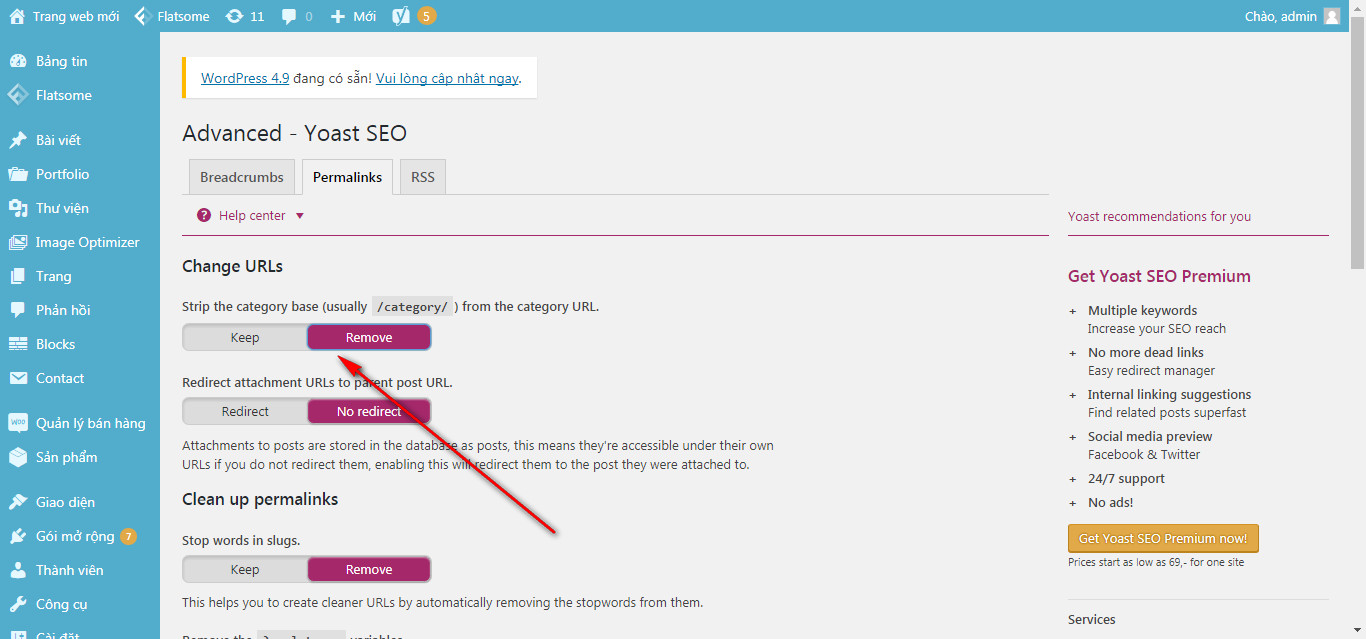Open Image Optimizer from the sidebar
This screenshot has height=639, width=1366.
[x=87, y=242]
